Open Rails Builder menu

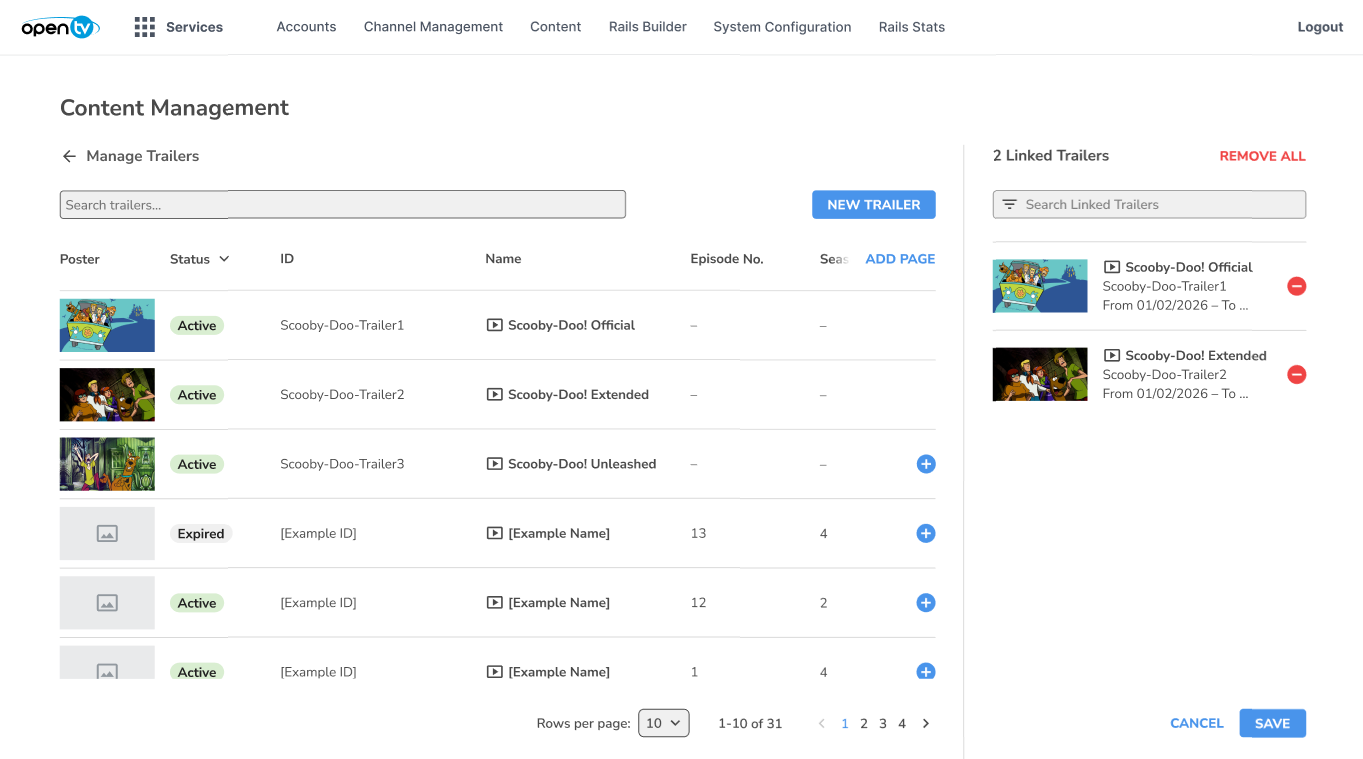tap(648, 27)
